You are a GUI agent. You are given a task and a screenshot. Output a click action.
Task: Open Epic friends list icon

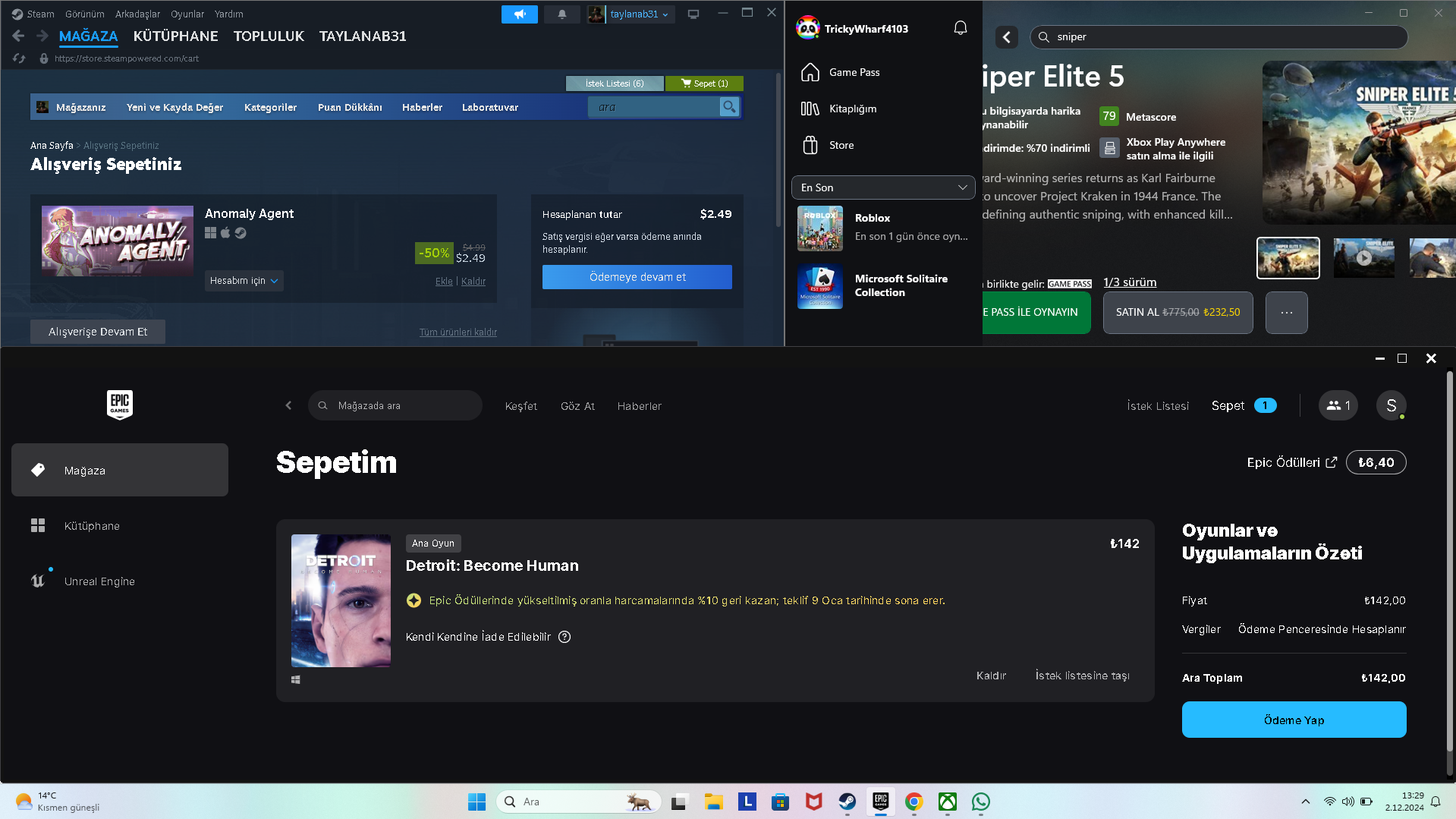click(1338, 406)
